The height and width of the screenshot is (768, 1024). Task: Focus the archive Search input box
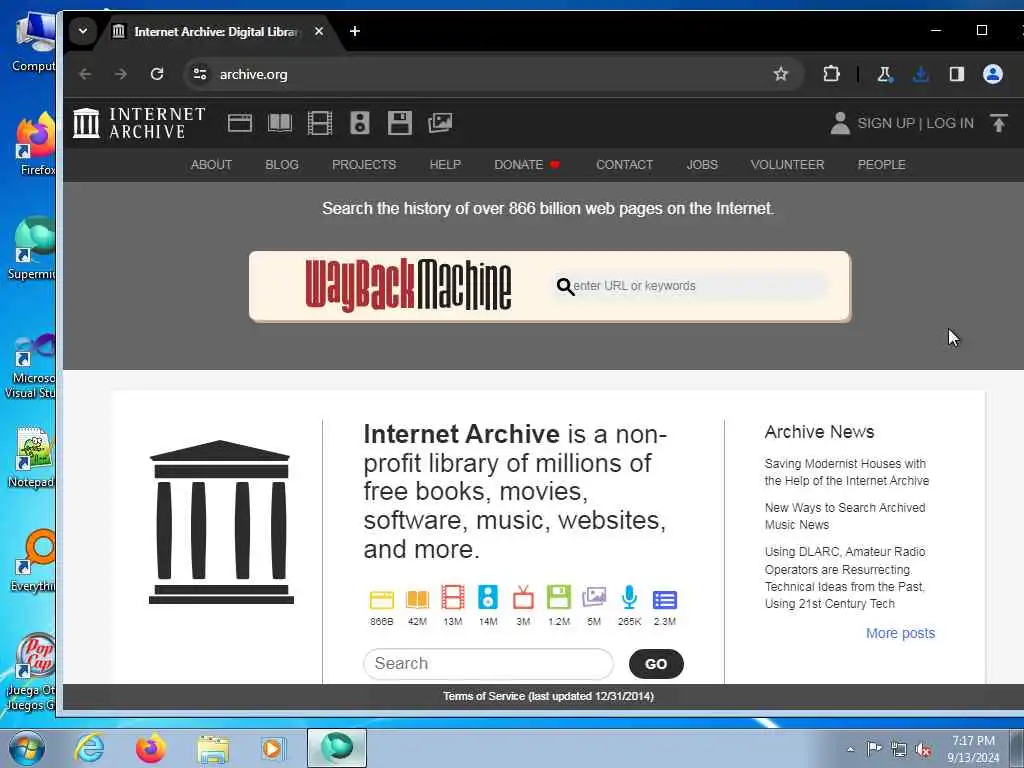point(488,664)
